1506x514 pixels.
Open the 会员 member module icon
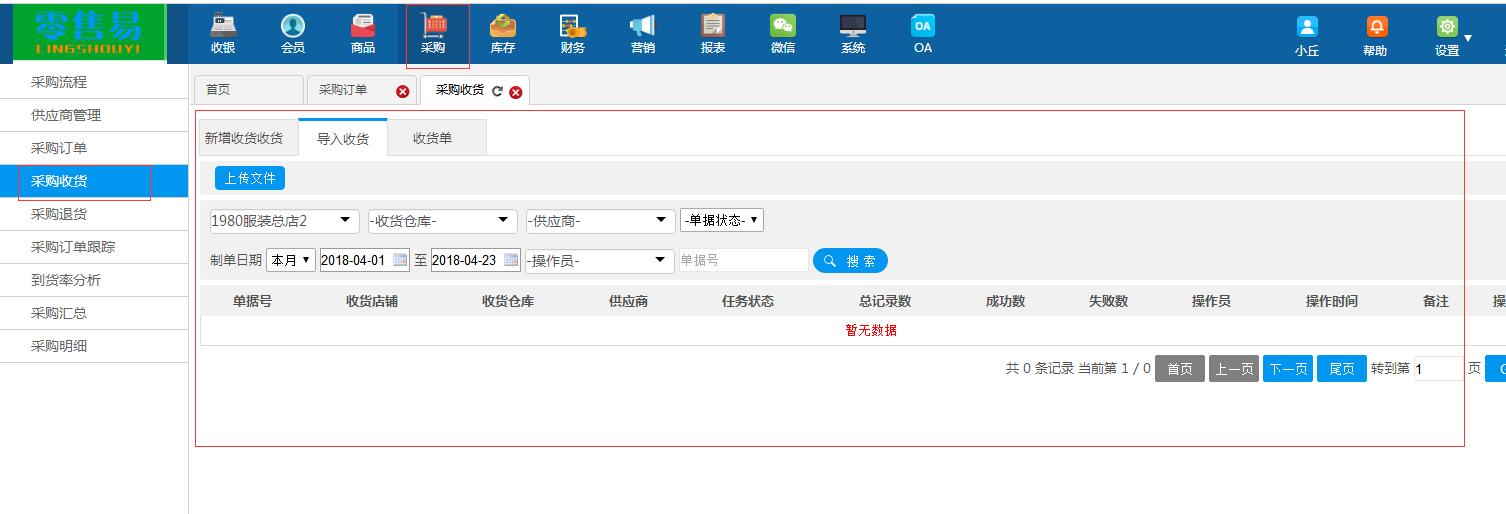[293, 28]
